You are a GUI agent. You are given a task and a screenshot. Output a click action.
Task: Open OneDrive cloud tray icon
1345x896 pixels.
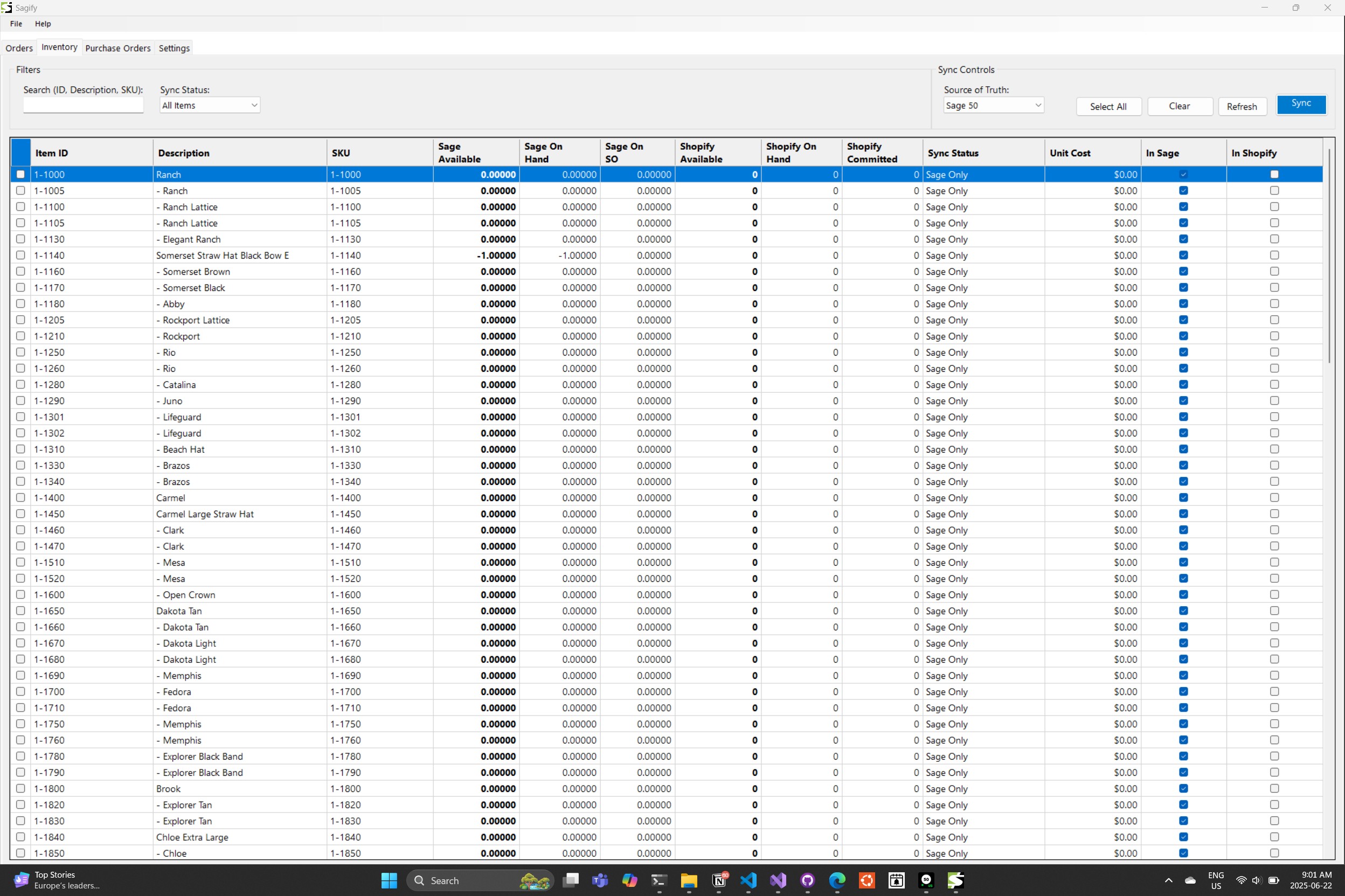pos(1191,880)
